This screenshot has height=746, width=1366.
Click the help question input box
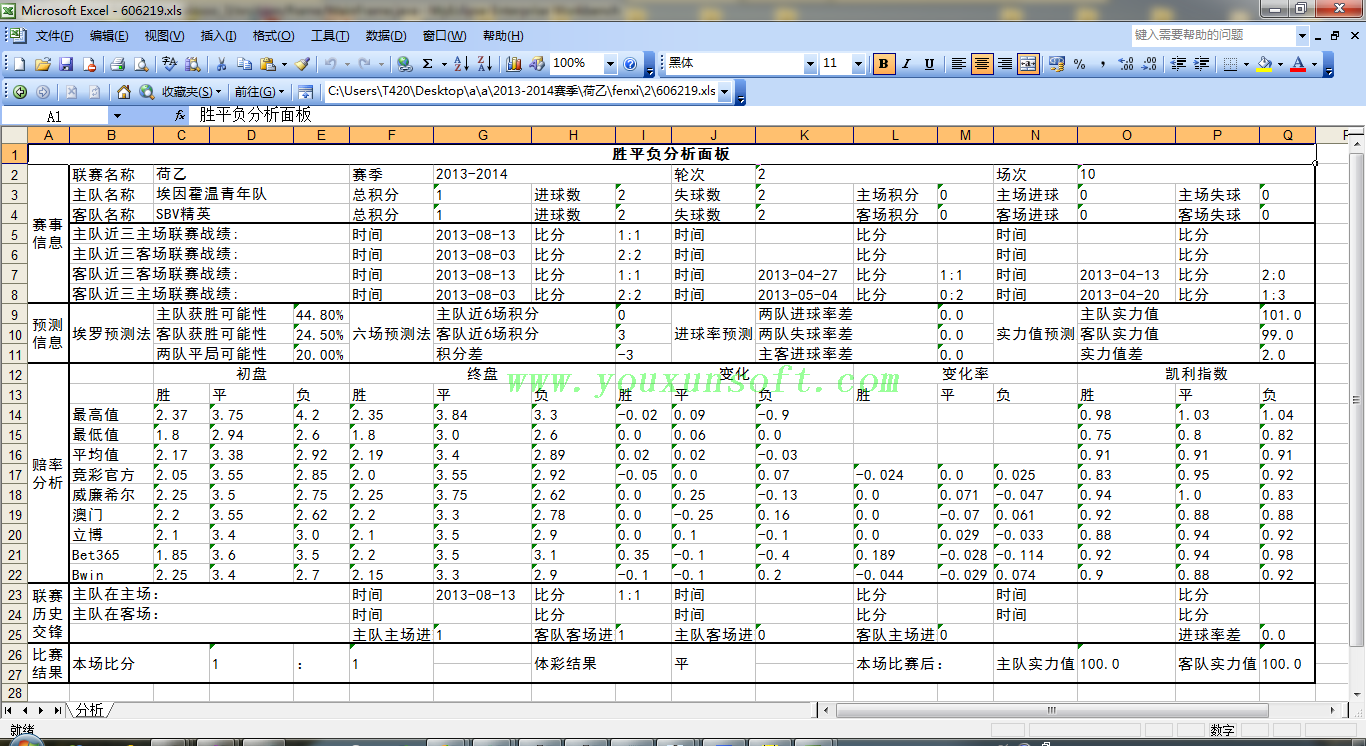click(x=1214, y=35)
